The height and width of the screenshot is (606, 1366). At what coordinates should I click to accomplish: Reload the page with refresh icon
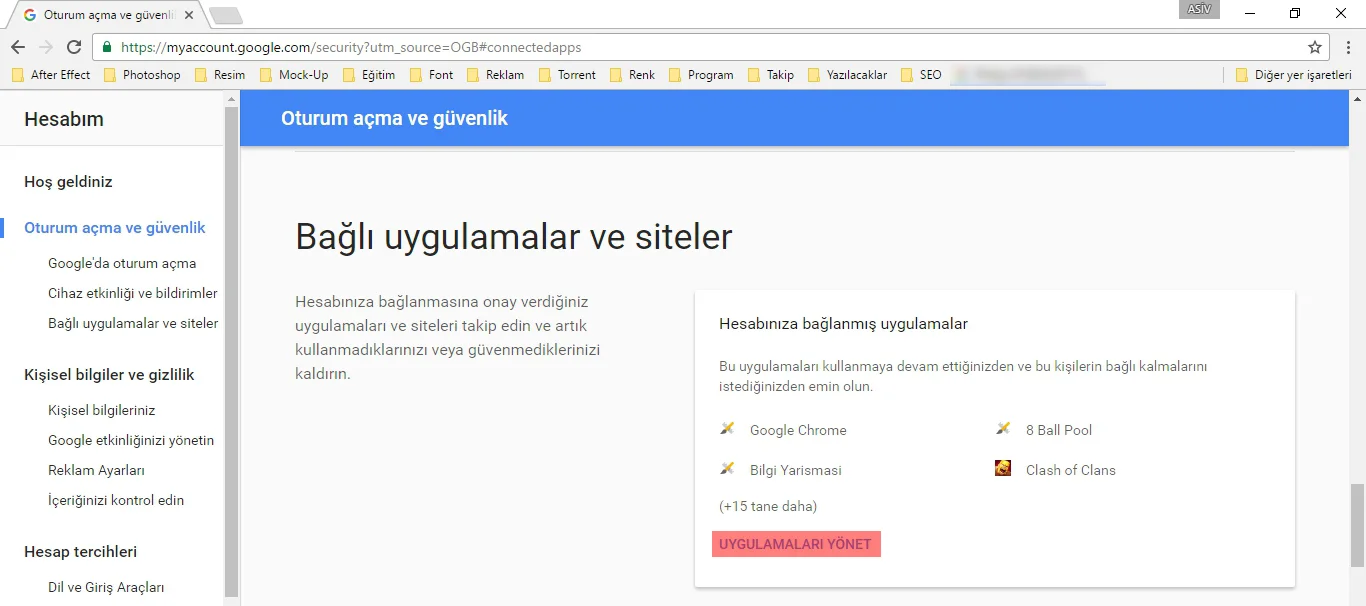click(74, 47)
